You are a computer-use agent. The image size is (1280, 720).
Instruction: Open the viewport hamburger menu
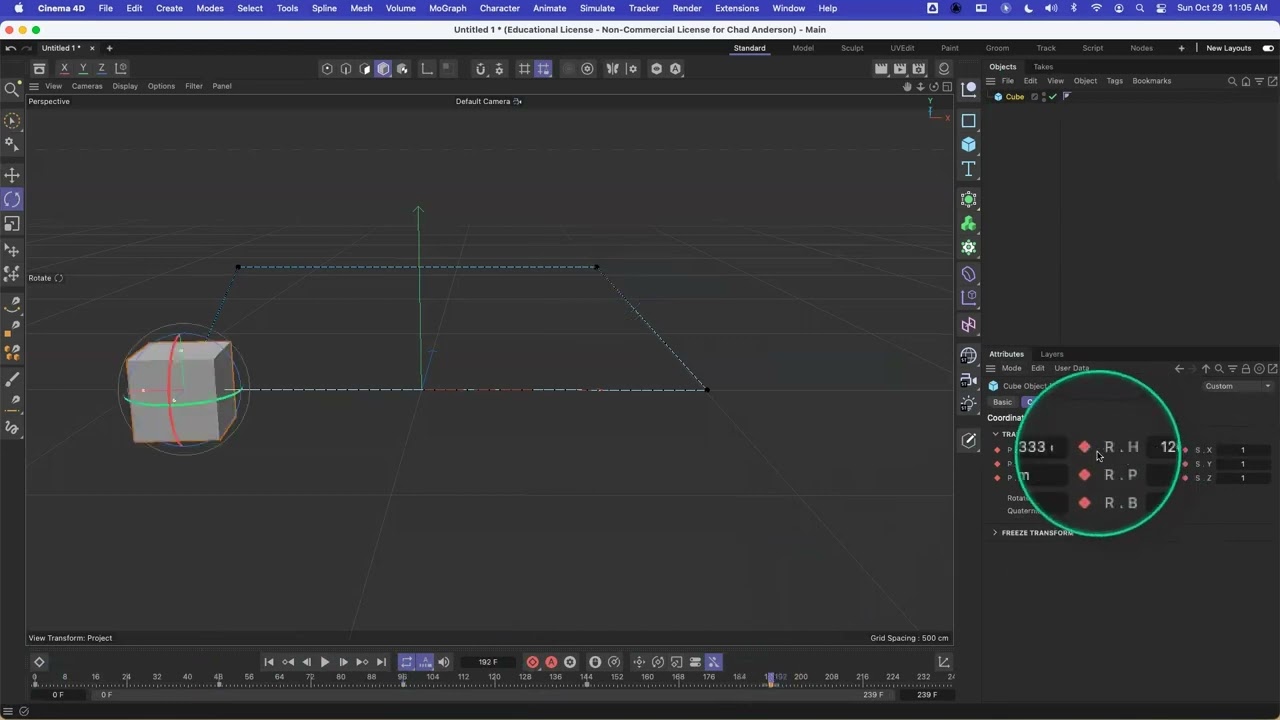tap(34, 86)
